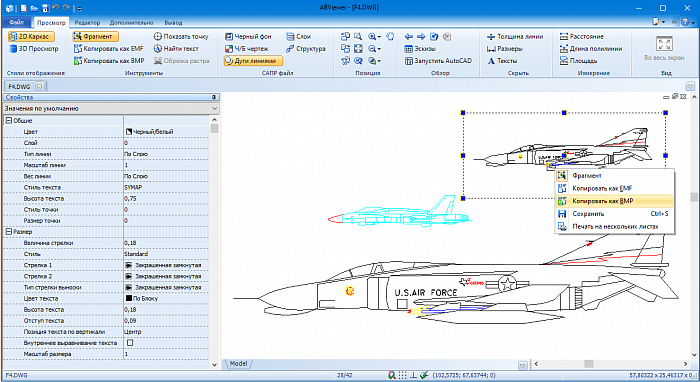Click the Высота текста 0,75 value
Screen dimensions: 700x382
point(166,198)
